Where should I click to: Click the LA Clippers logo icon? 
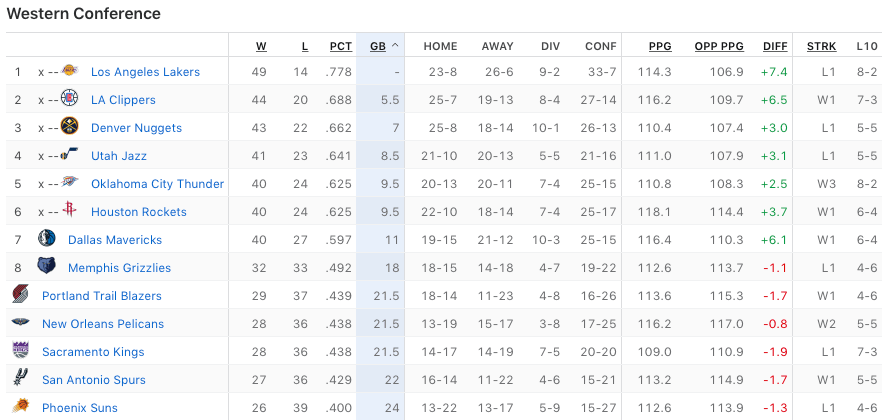(69, 99)
